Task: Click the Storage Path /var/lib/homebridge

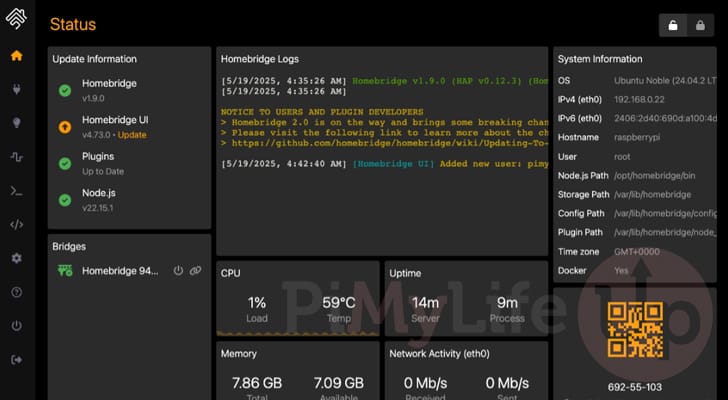Action: pos(652,195)
